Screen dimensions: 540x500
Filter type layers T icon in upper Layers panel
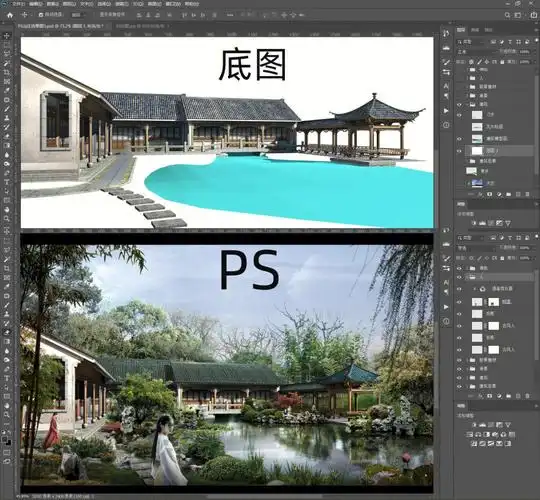510,42
